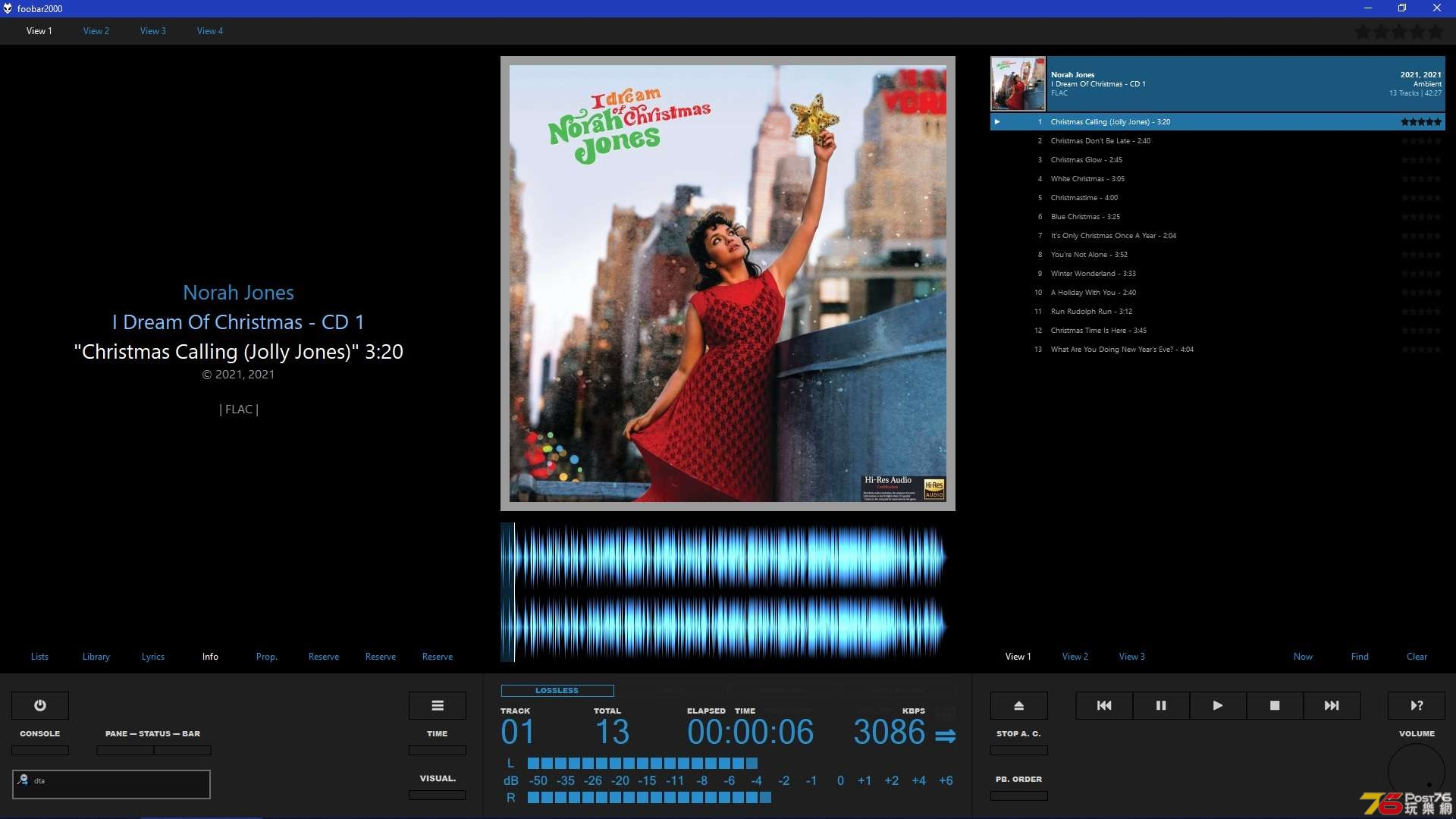Image resolution: width=1456 pixels, height=819 pixels.
Task: Open the first Reserve tab
Action: point(324,657)
